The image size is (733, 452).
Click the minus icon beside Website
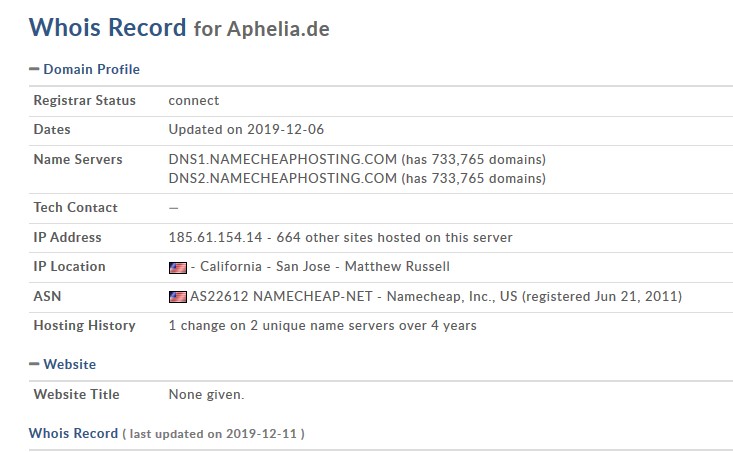34,364
